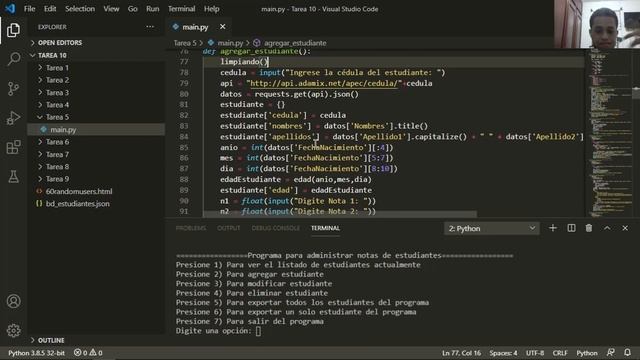Switch to the OUTPUT panel tab
Viewport: 640px width, 360px height.
pyautogui.click(x=229, y=228)
